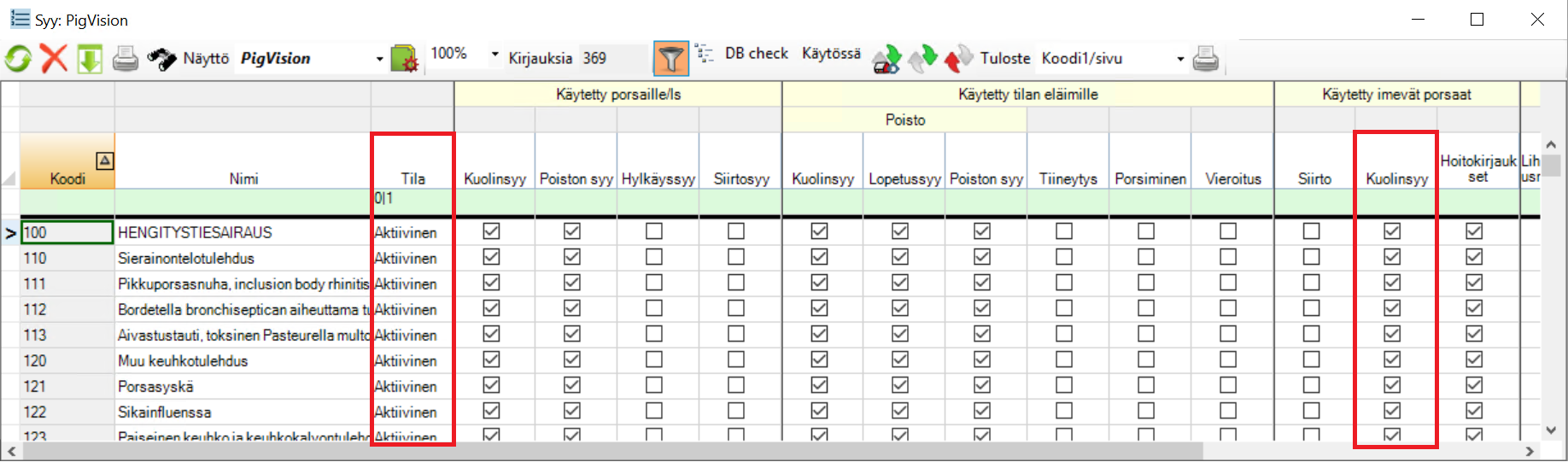Click code cell 112
1568x462 pixels.
pyautogui.click(x=67, y=309)
